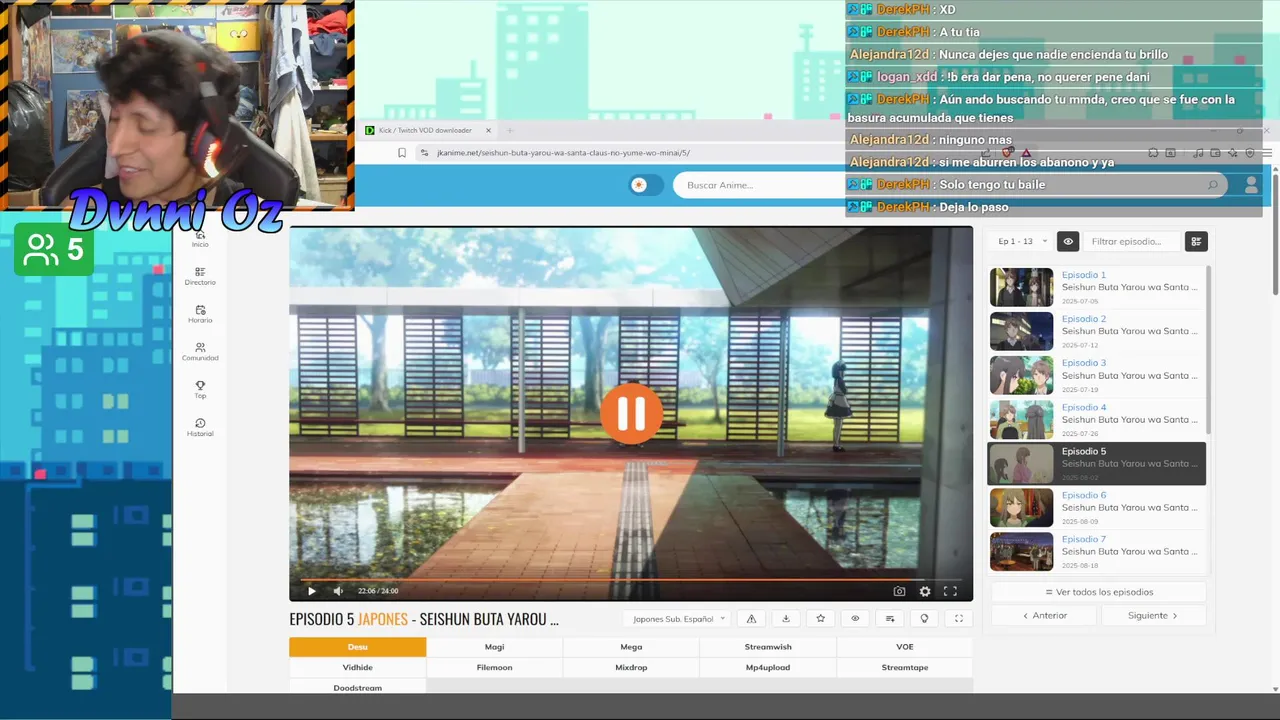Open Horario in the site sidebar
This screenshot has width=1280, height=720.
click(x=200, y=314)
